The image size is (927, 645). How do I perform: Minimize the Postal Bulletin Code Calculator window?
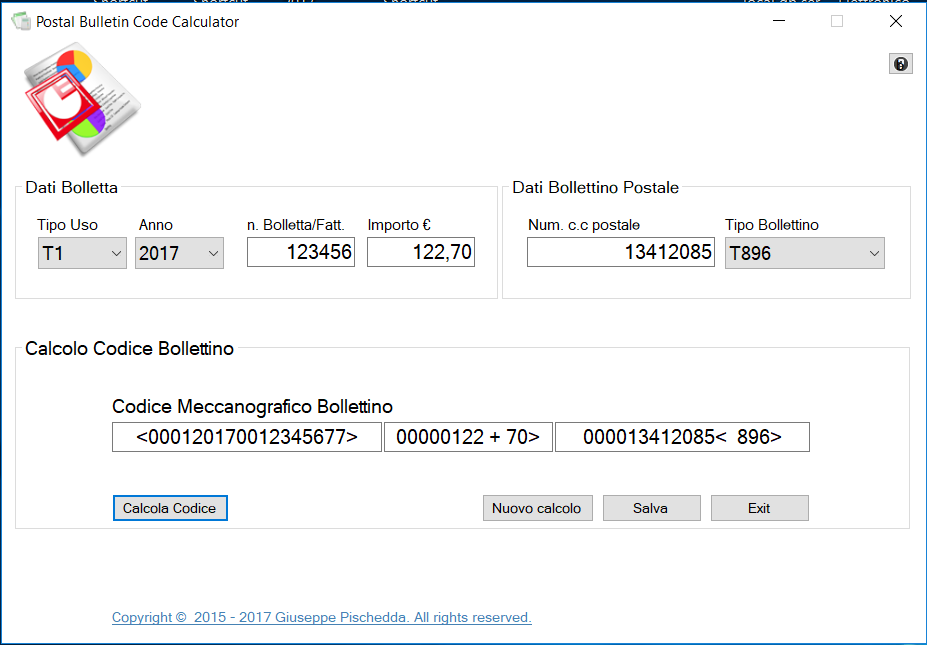779,21
